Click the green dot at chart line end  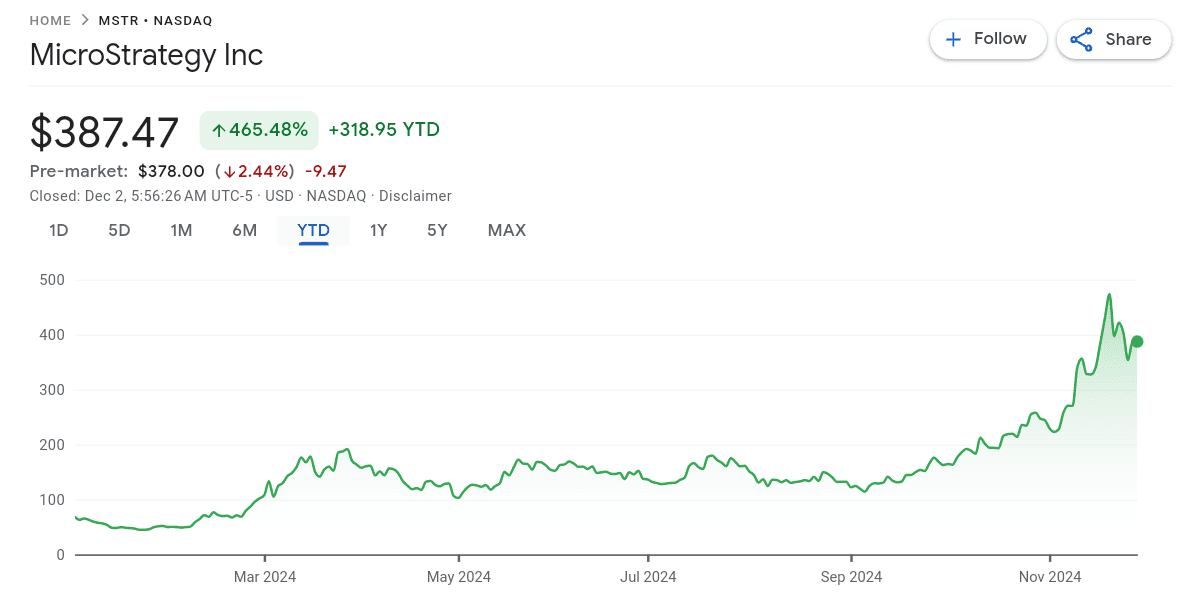coord(1137,342)
